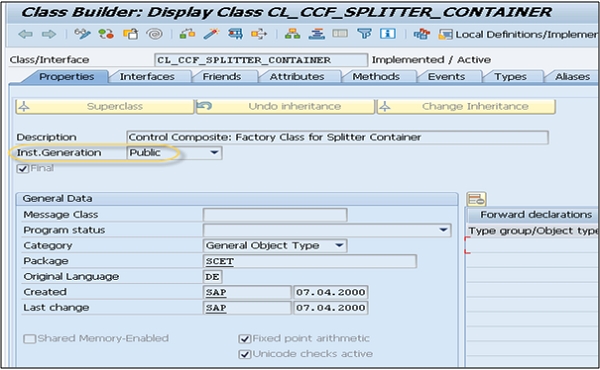Show the object hierarchy tree icon

point(292,34)
